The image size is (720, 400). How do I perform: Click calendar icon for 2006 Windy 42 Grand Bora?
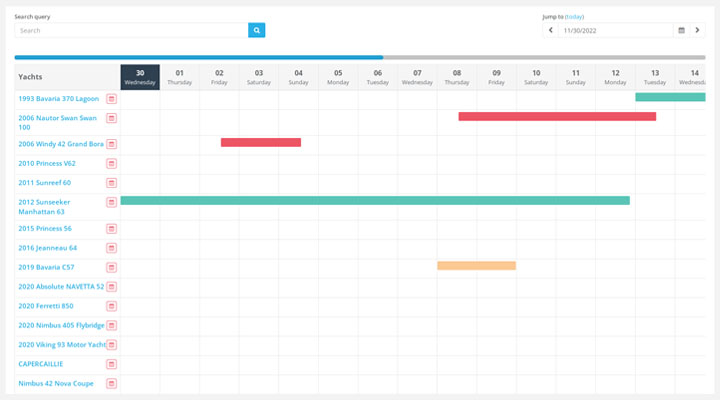[x=112, y=144]
